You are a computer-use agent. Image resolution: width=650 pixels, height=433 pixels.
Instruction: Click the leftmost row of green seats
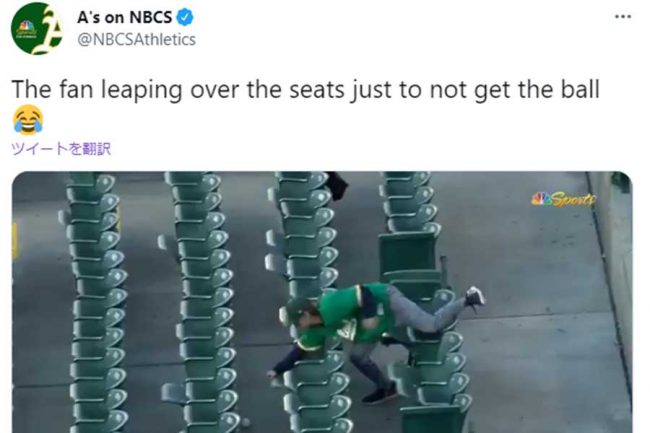(x=95, y=302)
